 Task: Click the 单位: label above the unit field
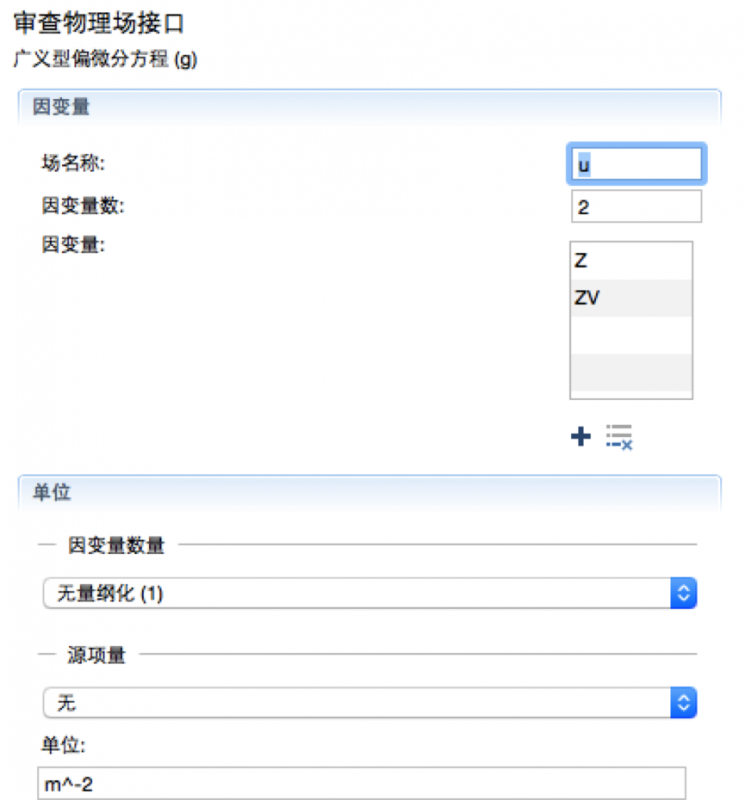(x=65, y=745)
